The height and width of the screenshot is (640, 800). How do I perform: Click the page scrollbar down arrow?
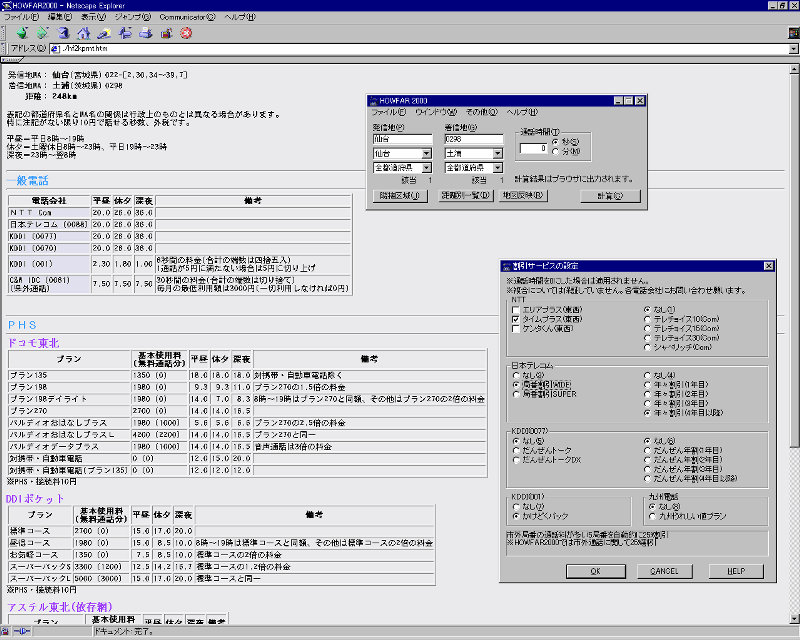click(x=794, y=619)
